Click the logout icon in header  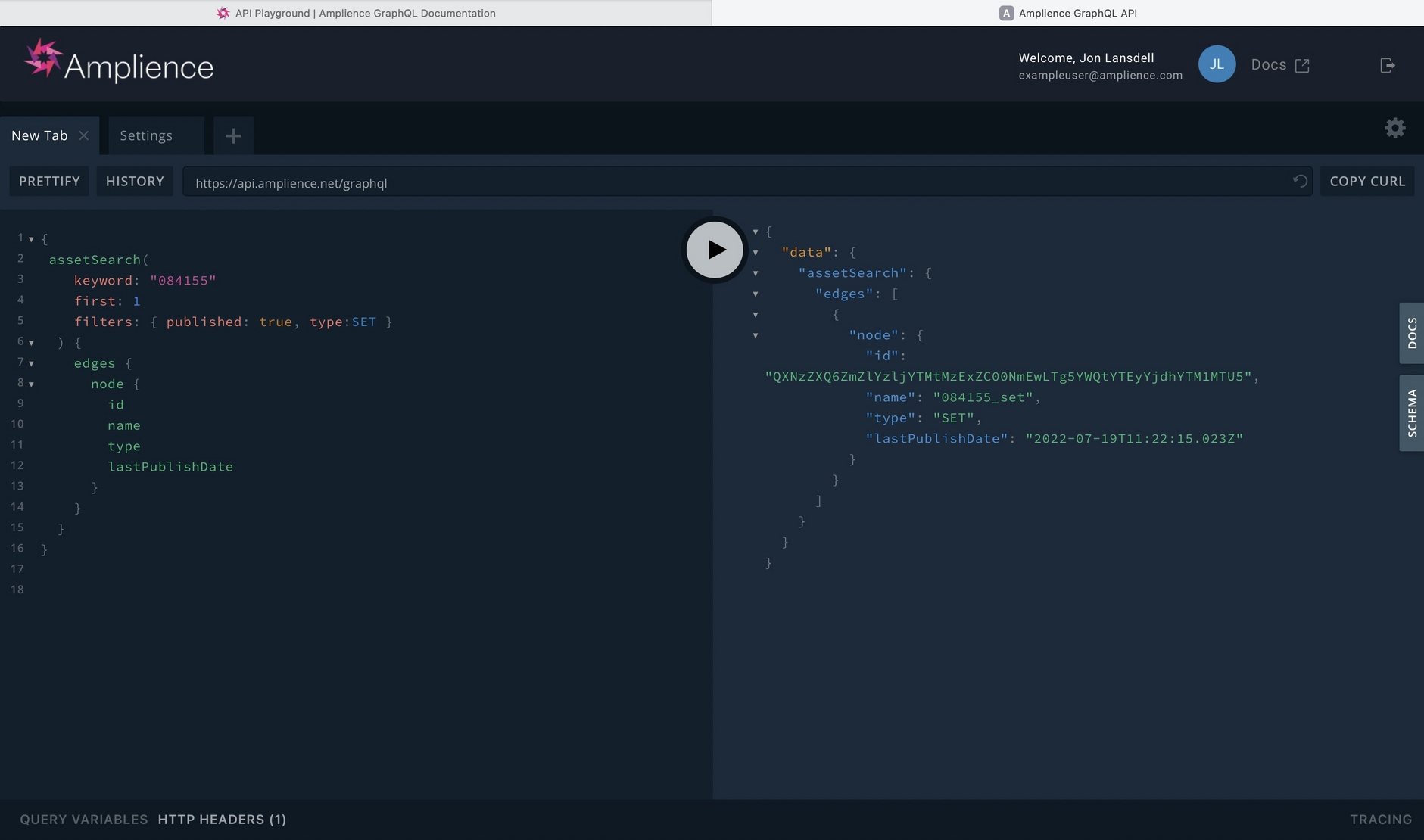click(x=1387, y=65)
